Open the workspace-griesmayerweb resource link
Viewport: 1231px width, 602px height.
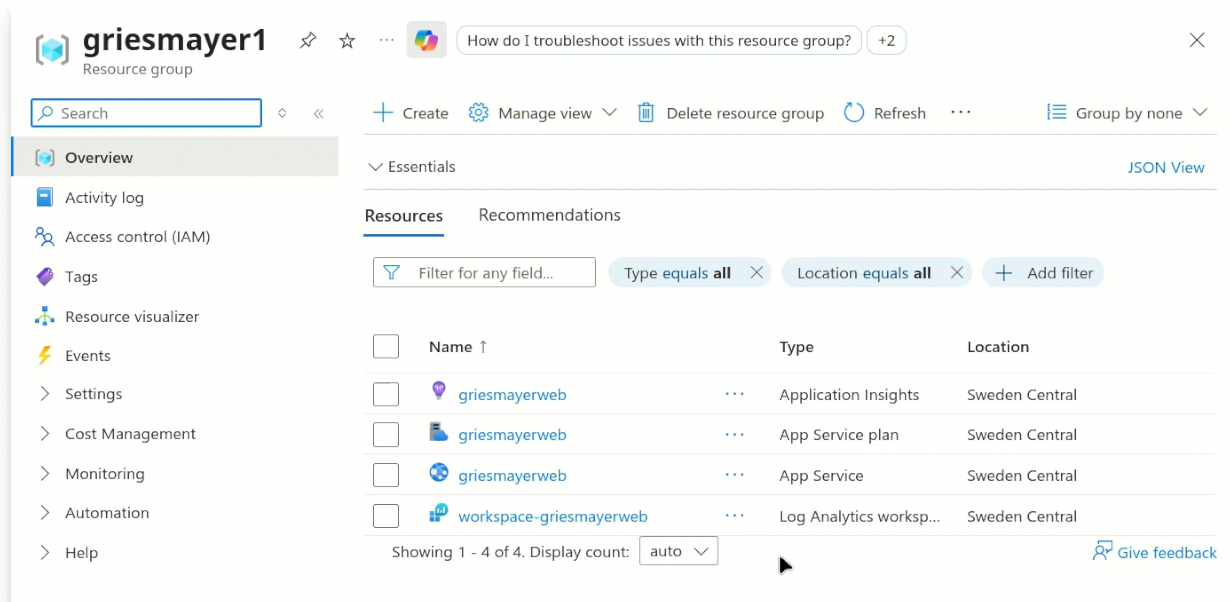coord(552,517)
